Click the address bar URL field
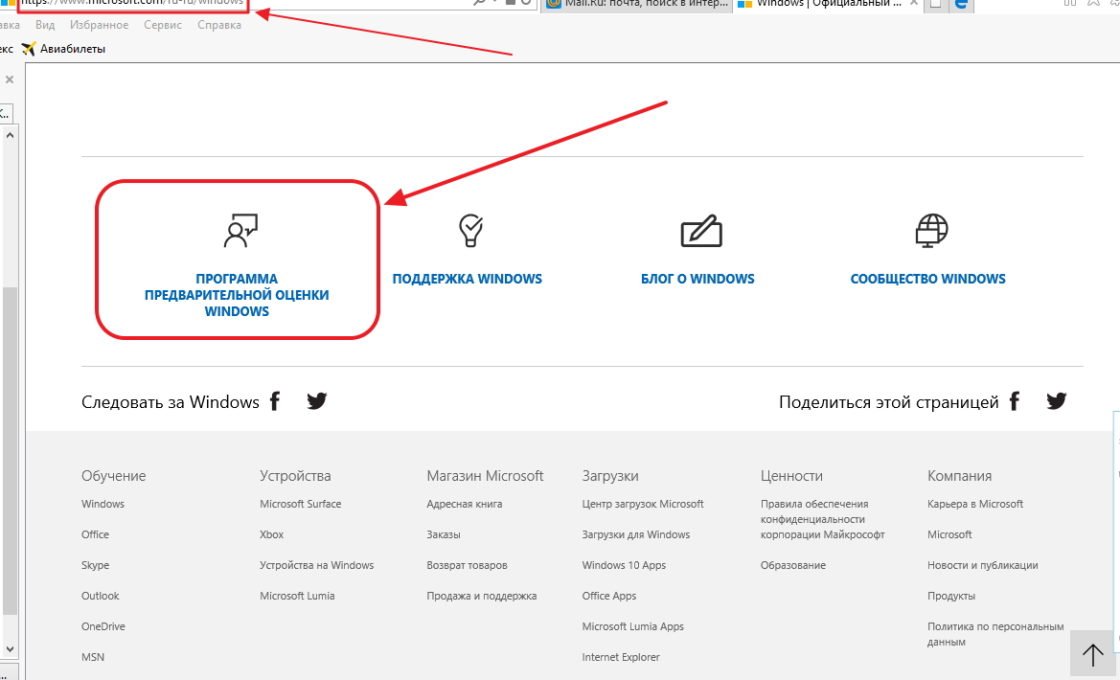The height and width of the screenshot is (680, 1120). click(x=130, y=4)
